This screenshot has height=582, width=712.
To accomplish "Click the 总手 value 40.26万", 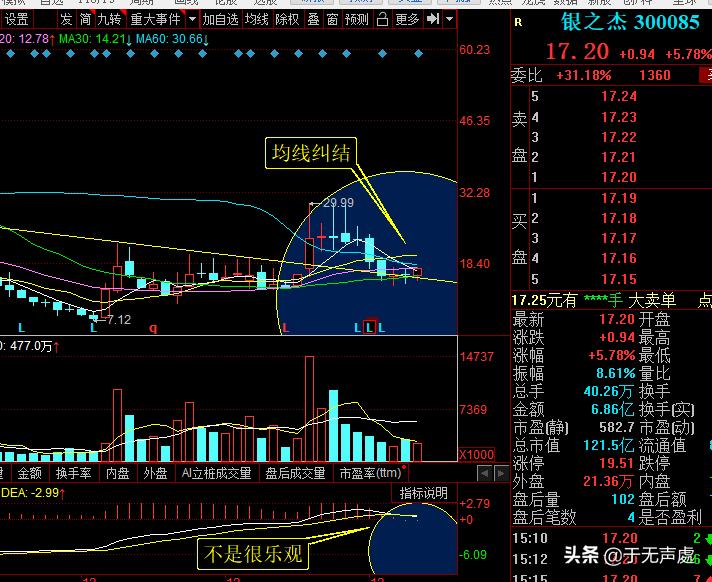I will pyautogui.click(x=608, y=391).
